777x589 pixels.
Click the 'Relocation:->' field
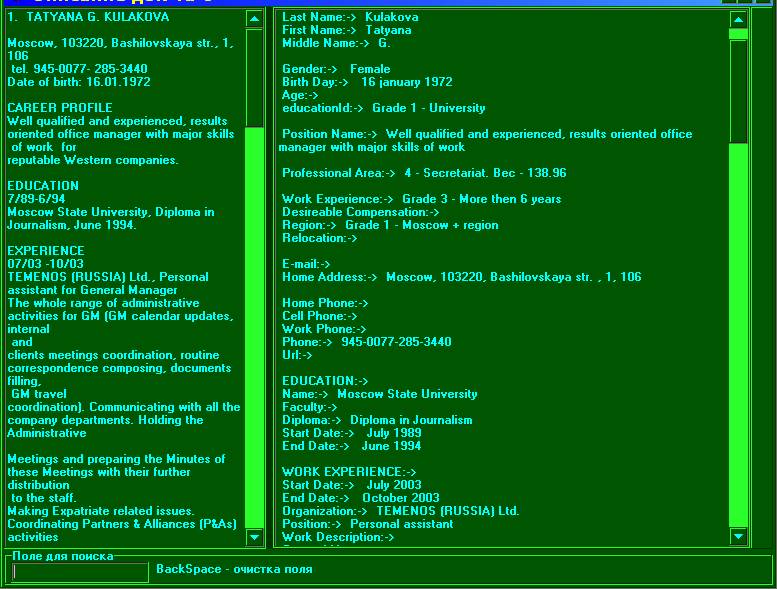pos(320,238)
